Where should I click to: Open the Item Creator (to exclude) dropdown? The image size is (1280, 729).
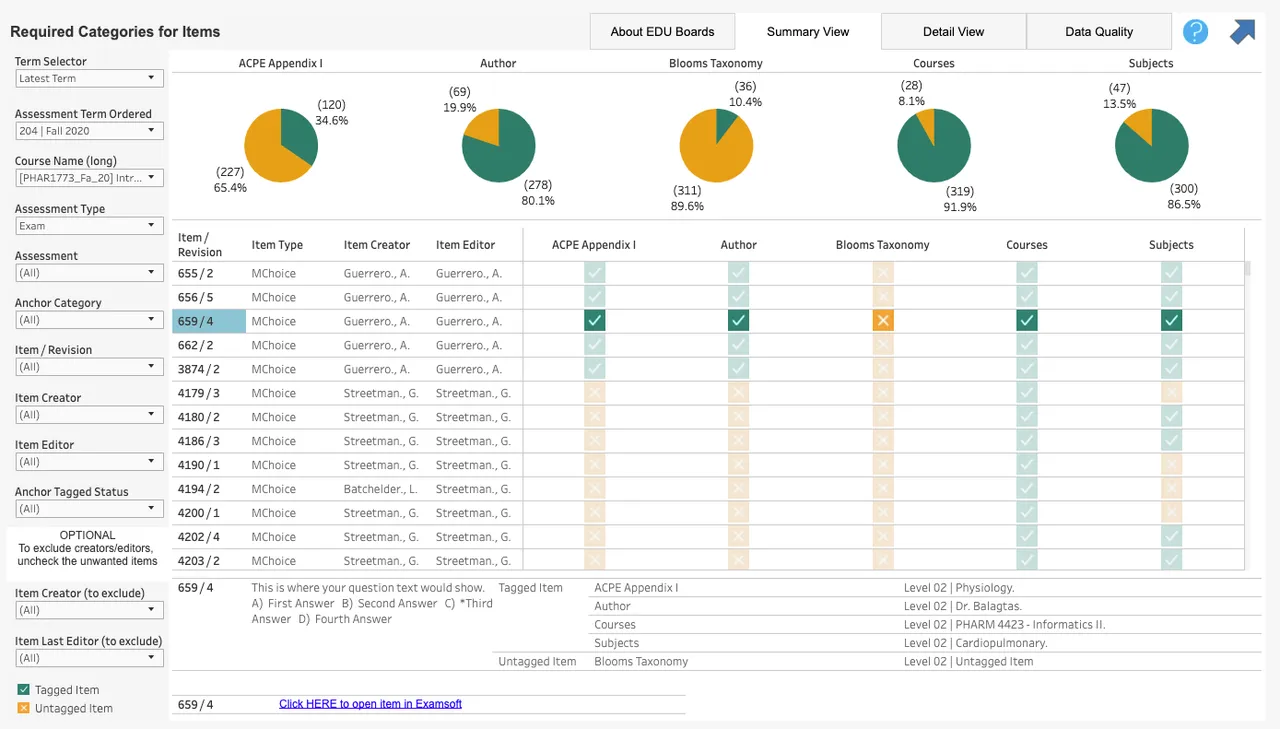pyautogui.click(x=89, y=610)
